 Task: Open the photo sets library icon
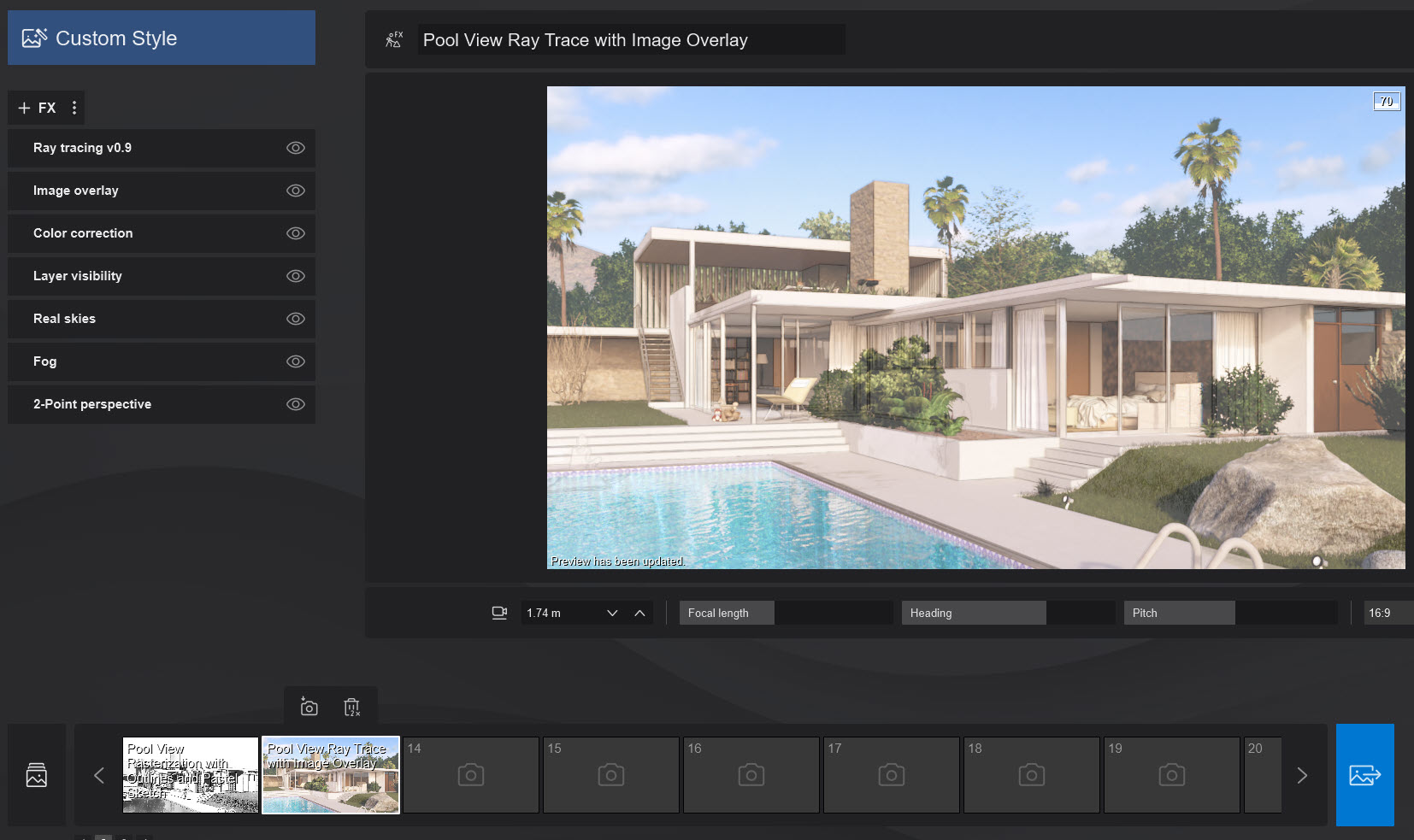[37, 775]
